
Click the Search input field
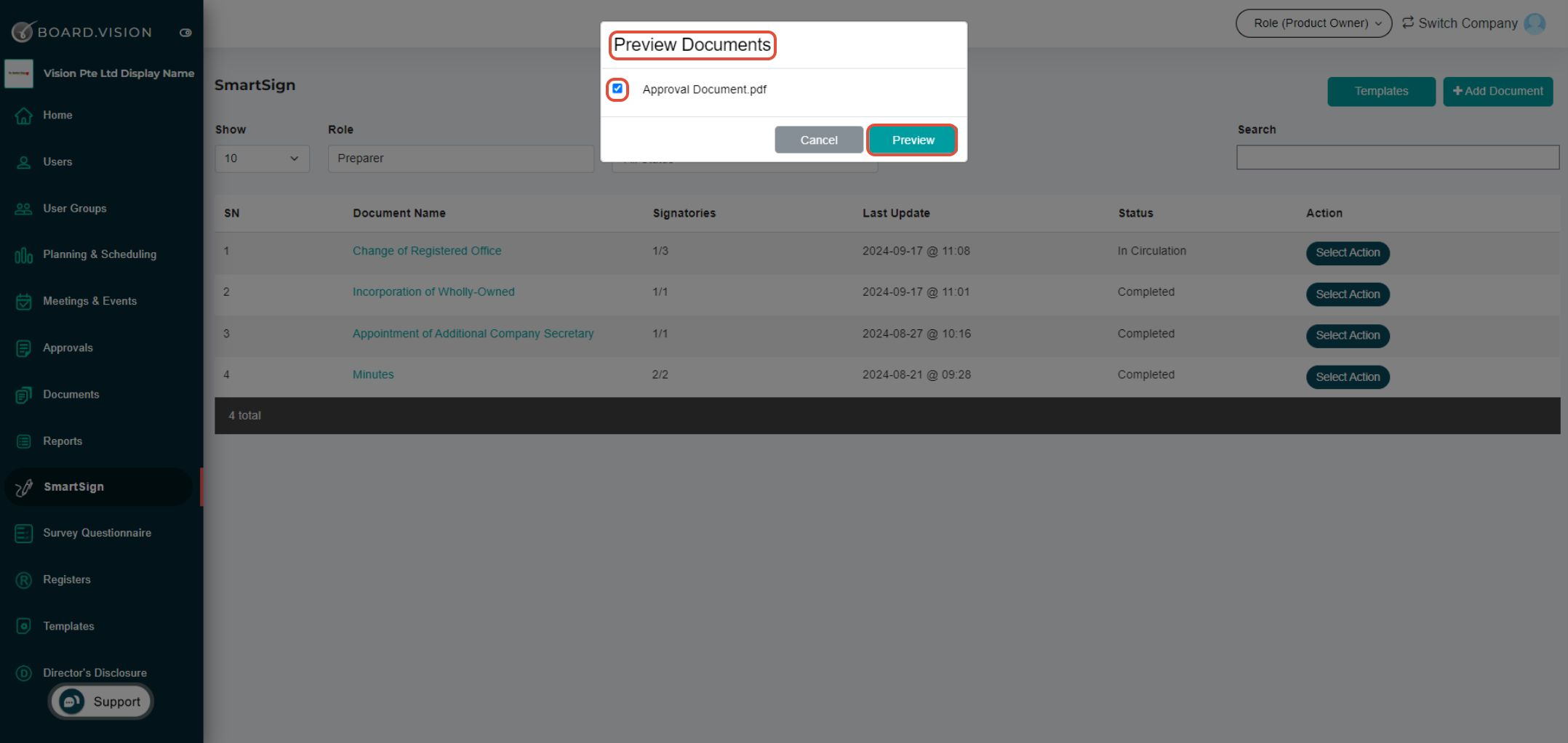(x=1398, y=158)
